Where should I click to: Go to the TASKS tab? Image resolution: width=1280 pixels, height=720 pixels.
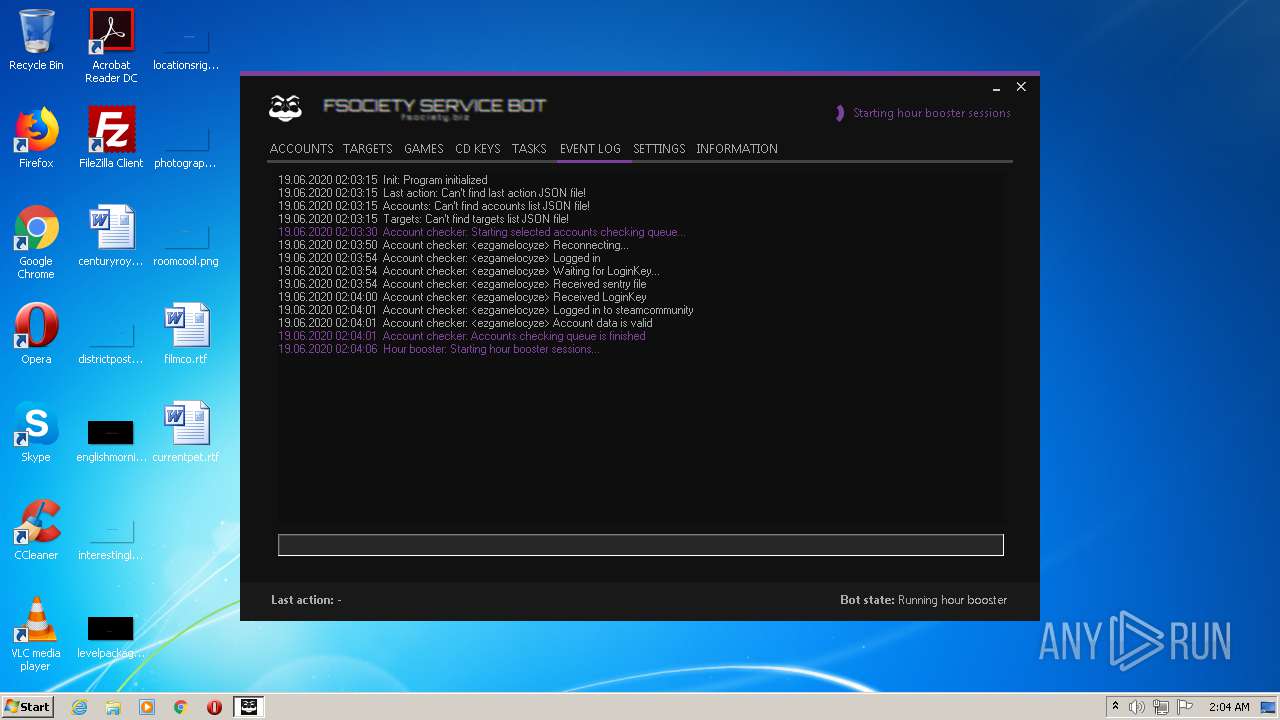click(x=529, y=148)
